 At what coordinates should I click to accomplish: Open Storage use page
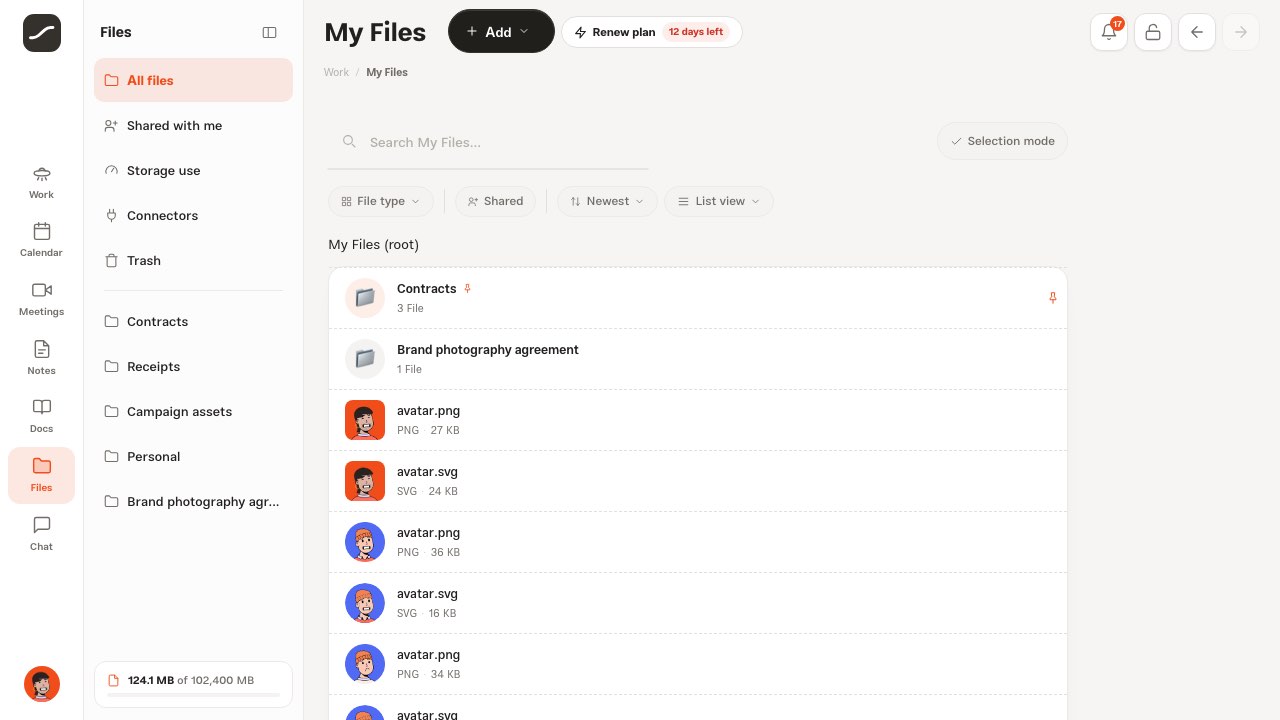click(193, 170)
